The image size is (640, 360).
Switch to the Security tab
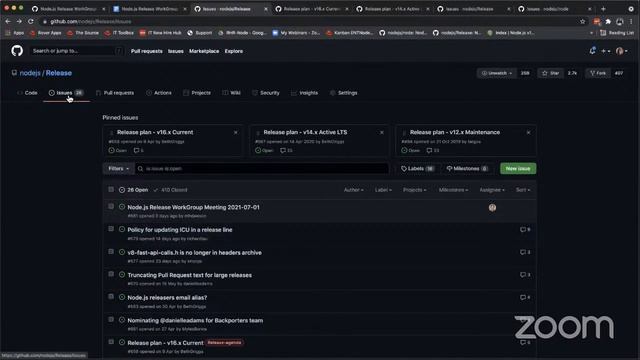[x=266, y=93]
